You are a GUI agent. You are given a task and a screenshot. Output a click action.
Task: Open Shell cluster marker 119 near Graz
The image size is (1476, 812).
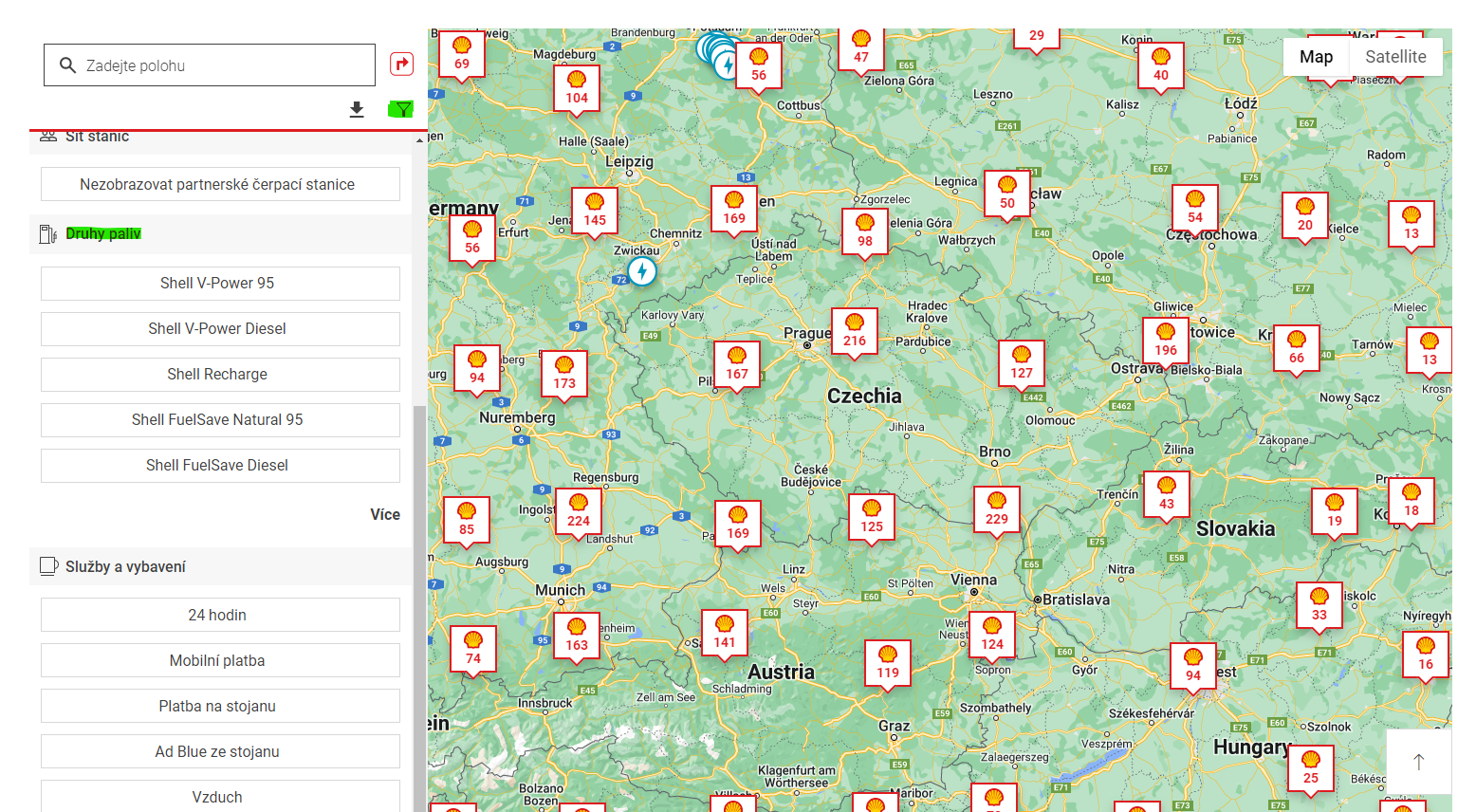point(888,664)
